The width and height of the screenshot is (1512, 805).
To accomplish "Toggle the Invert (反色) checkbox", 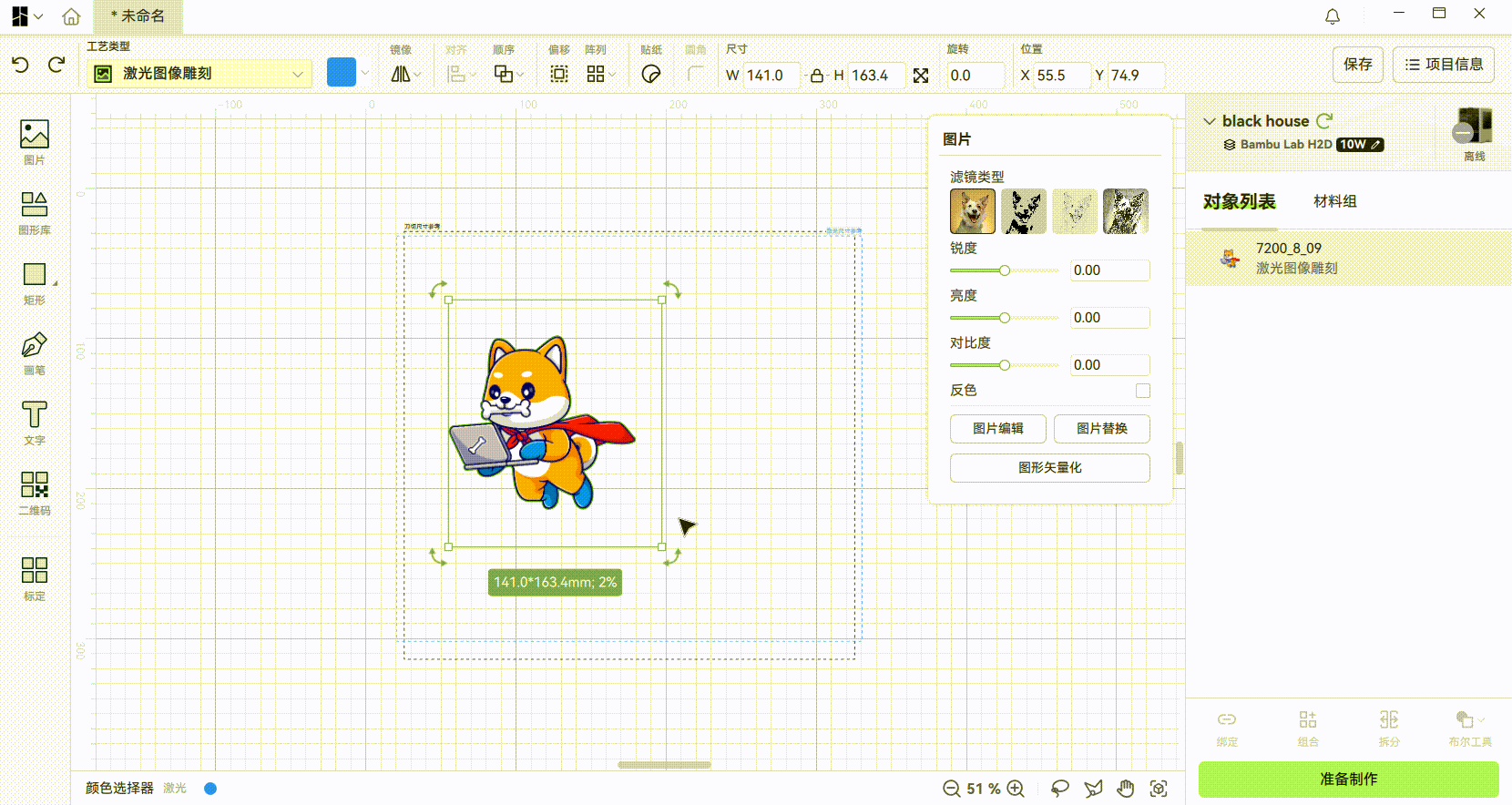I will (1143, 391).
